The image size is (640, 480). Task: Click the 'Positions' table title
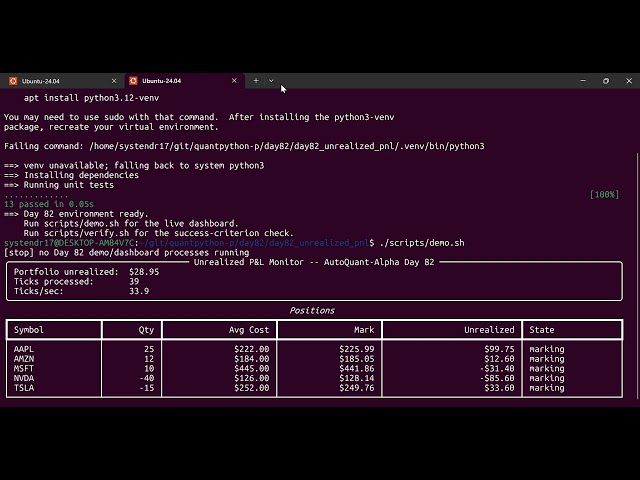(x=312, y=311)
